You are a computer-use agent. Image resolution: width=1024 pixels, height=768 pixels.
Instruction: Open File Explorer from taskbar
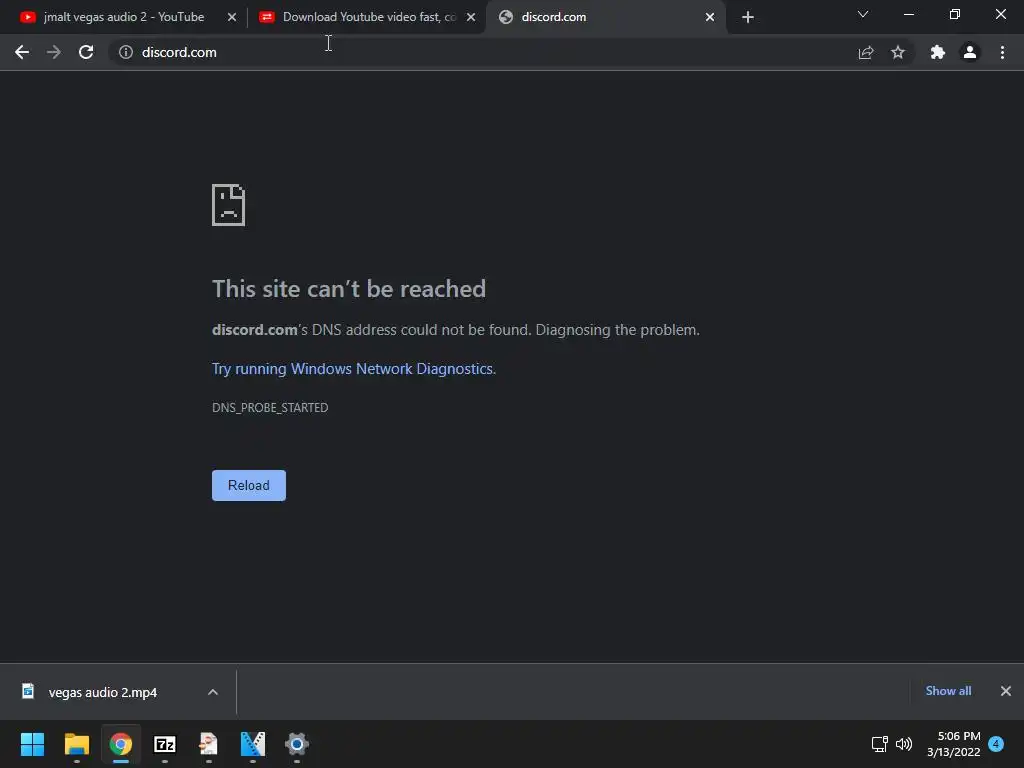click(x=76, y=744)
